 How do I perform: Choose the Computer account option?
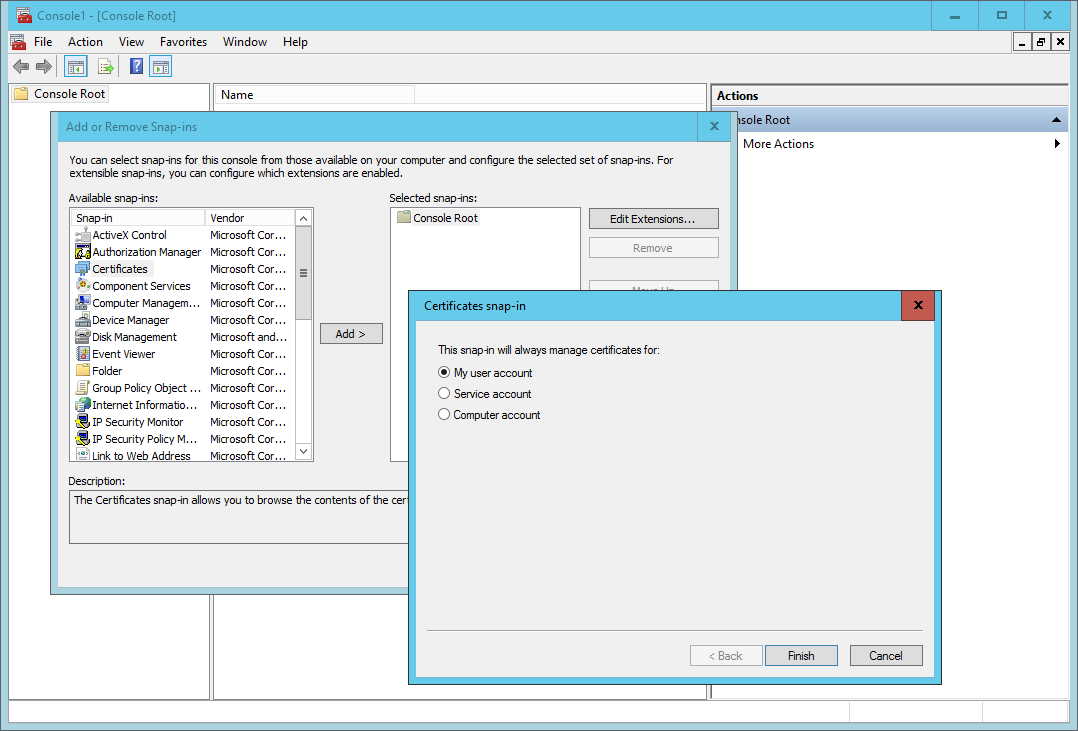[445, 415]
